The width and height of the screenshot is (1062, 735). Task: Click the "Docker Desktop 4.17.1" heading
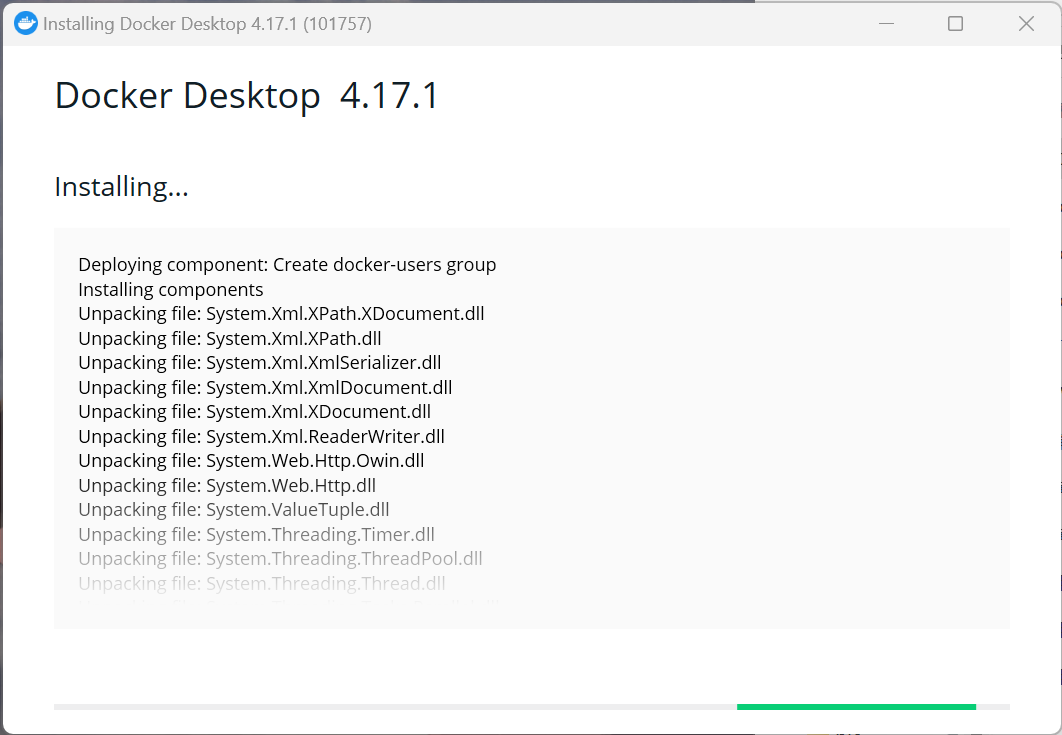pos(247,95)
